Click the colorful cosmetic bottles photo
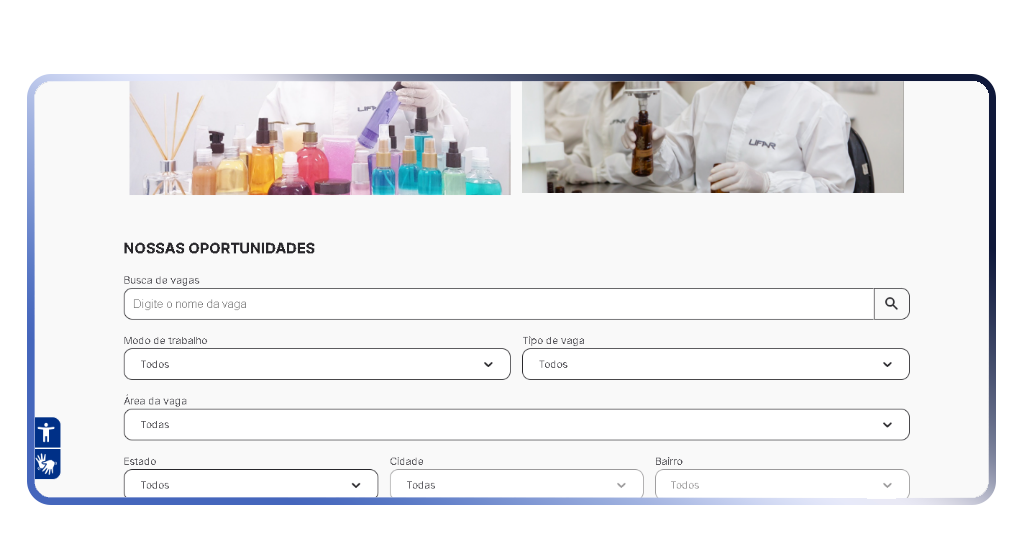Viewport: 1024px width, 536px height. click(x=319, y=138)
